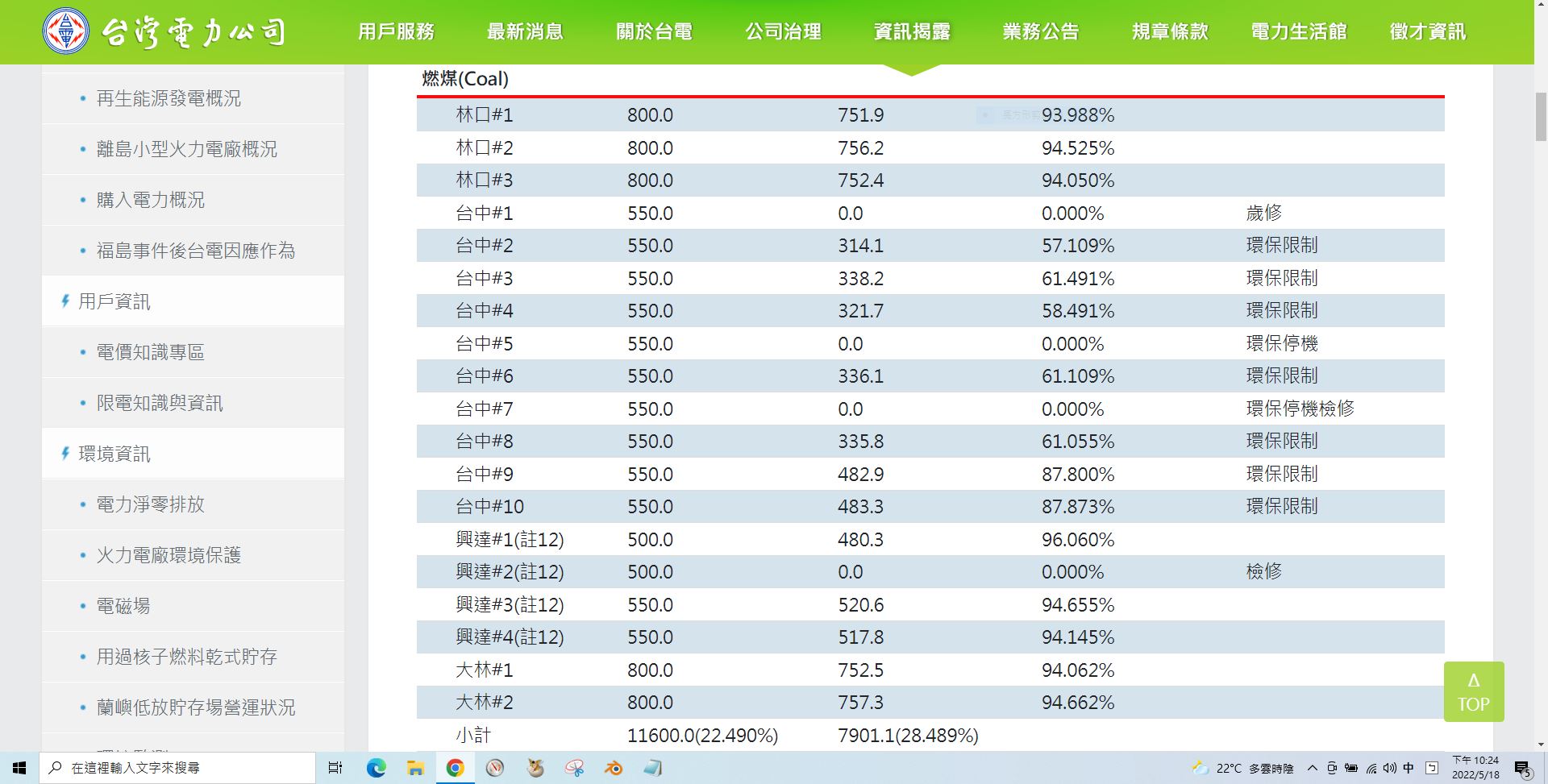Open the bird icon app on the taskbar

535,768
